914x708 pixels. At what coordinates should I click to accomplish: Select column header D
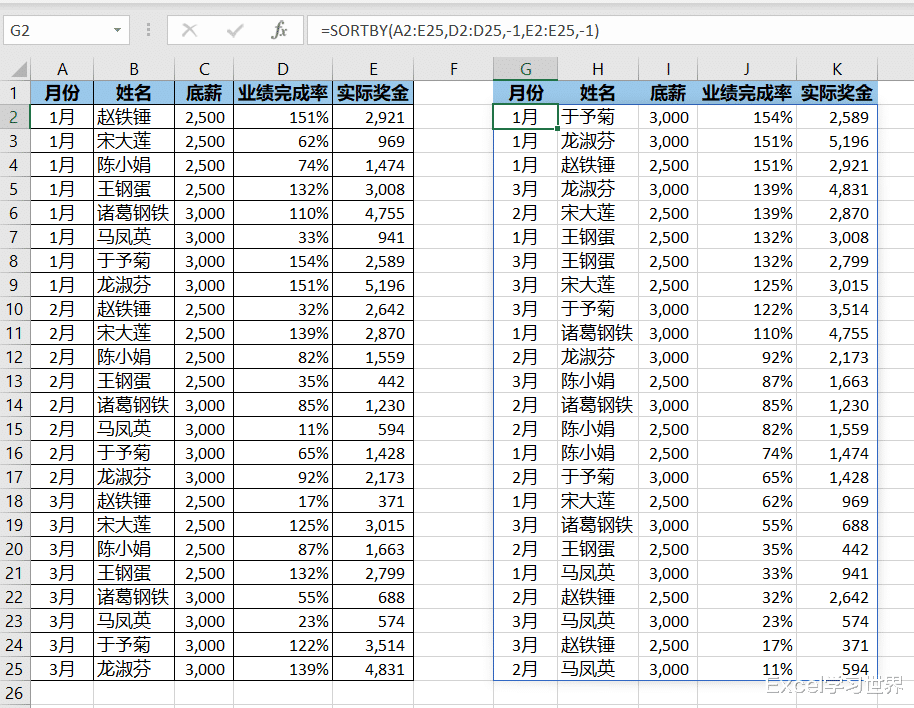(282, 69)
